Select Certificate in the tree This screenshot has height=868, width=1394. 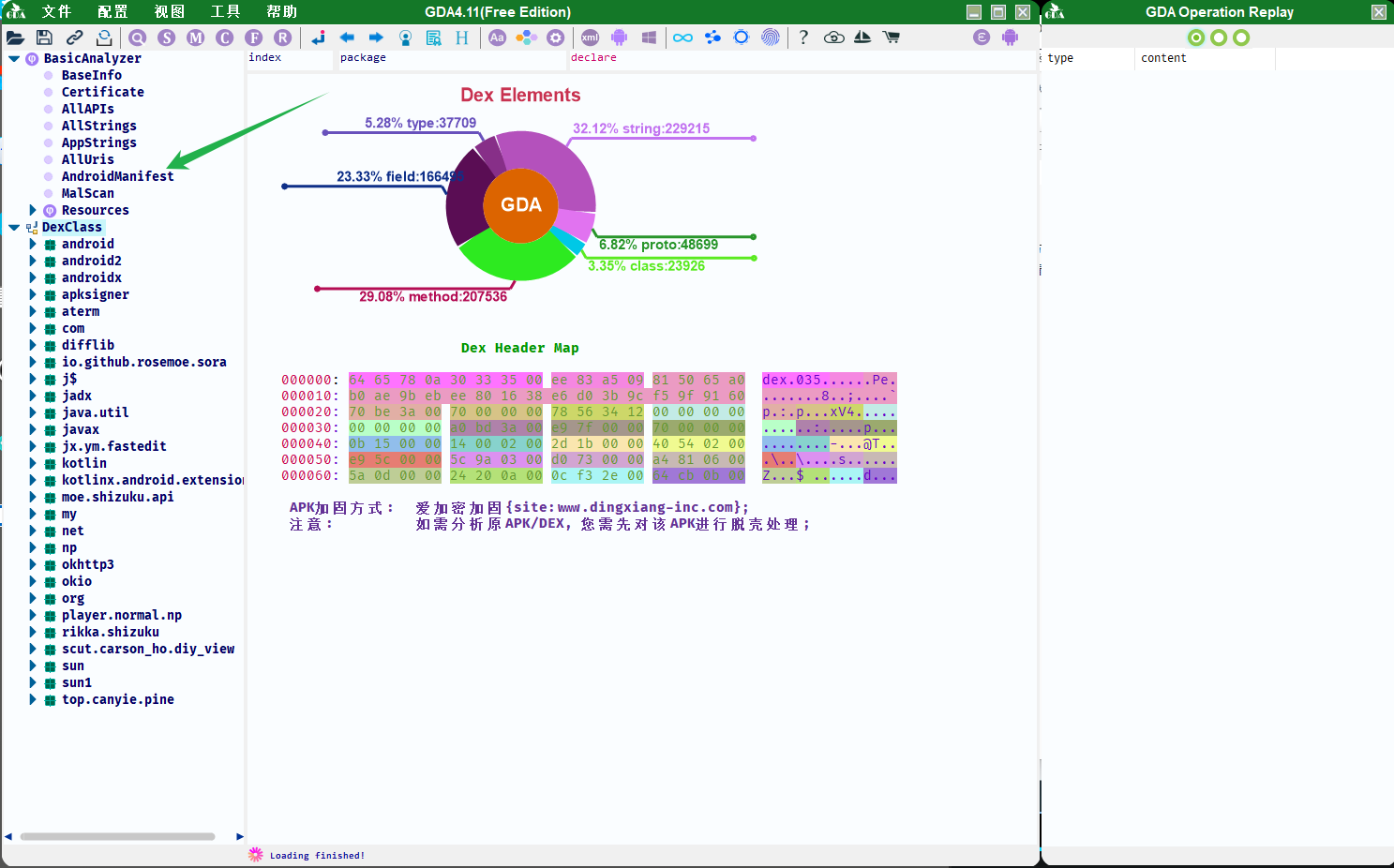(103, 92)
